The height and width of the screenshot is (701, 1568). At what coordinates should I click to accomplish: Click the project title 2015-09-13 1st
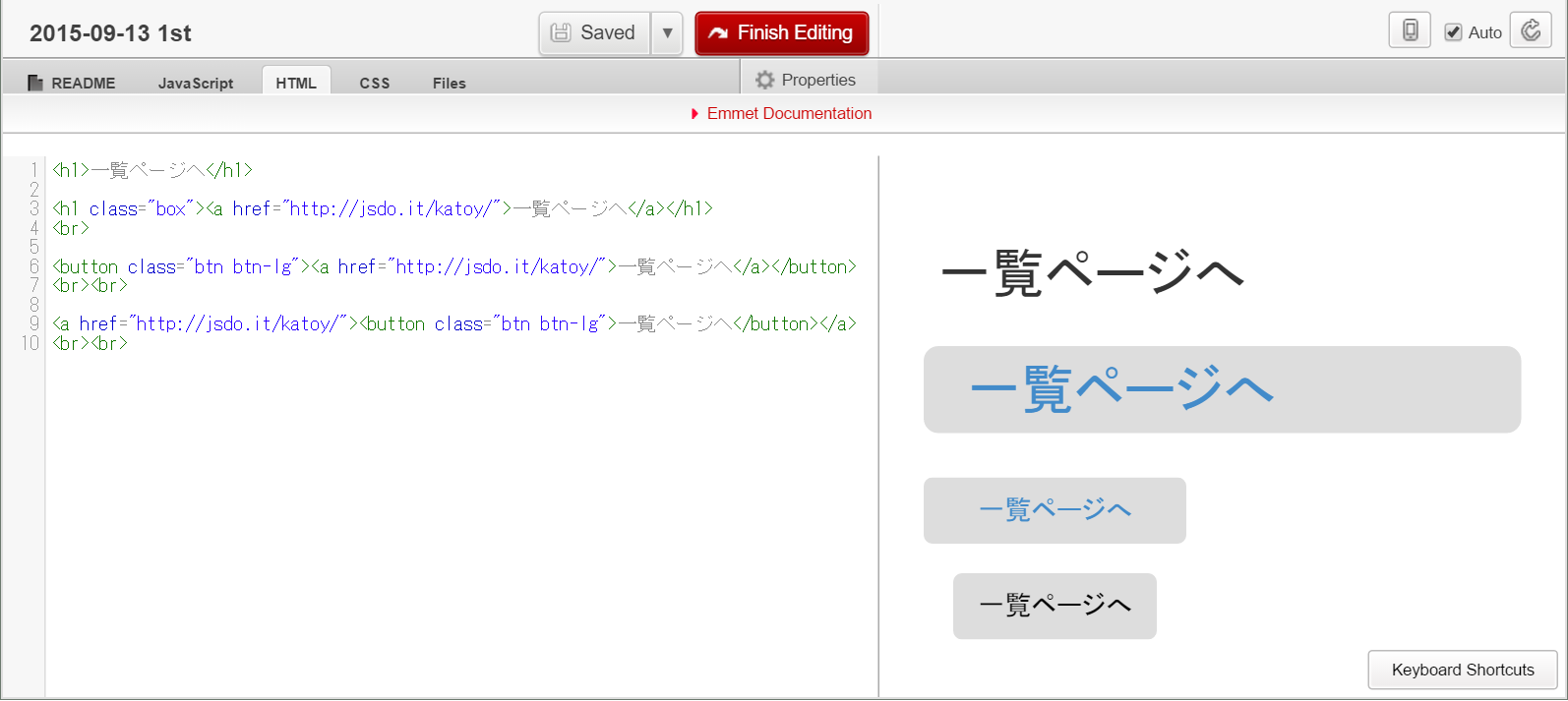(x=110, y=33)
